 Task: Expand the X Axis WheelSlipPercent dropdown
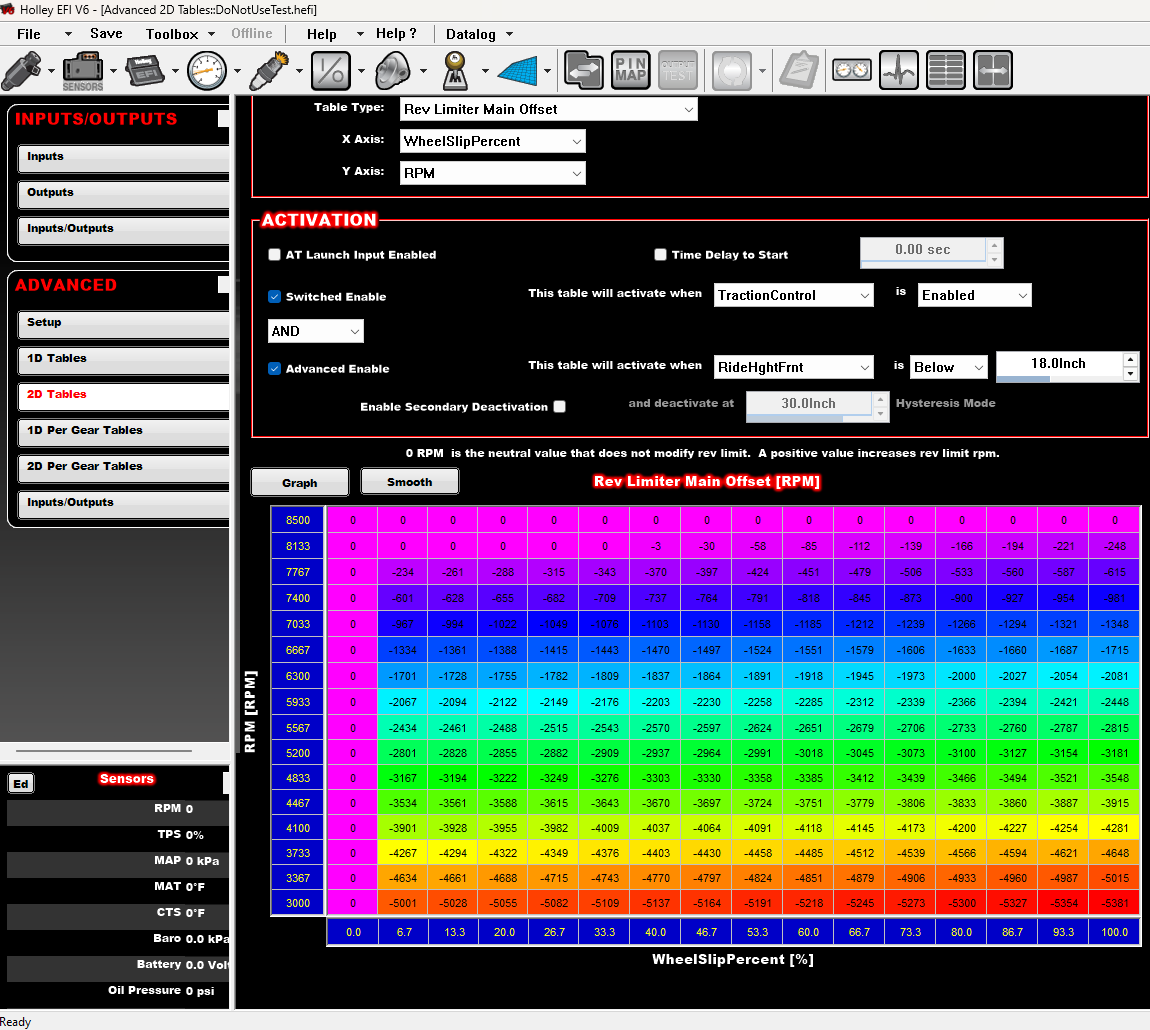click(492, 141)
